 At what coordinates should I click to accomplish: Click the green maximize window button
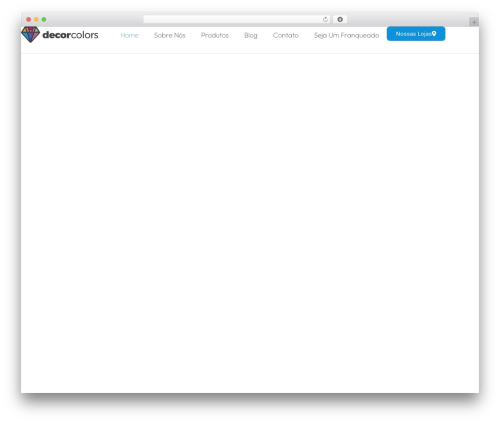pos(44,19)
